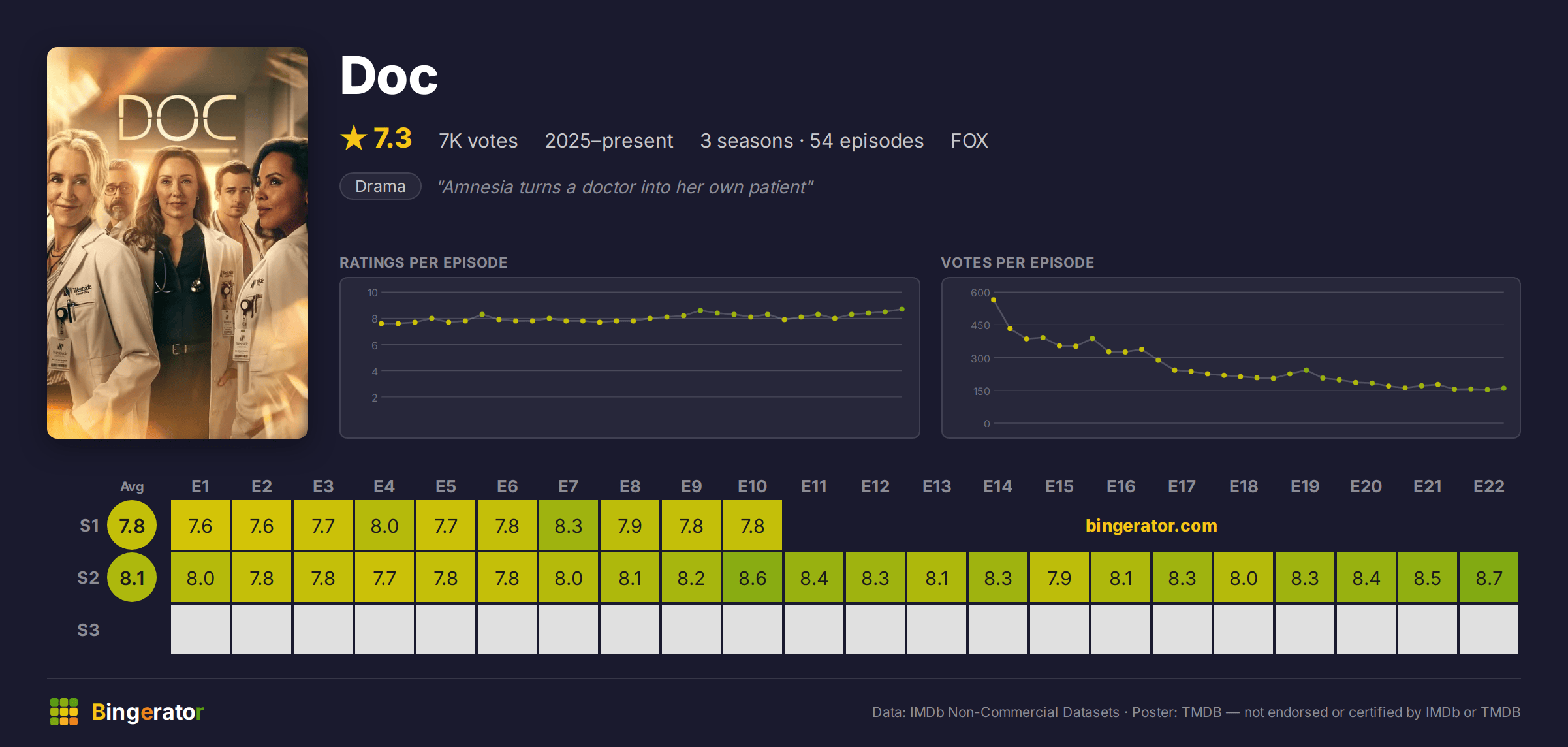Screen dimensions: 1568x747
Task: Click the Votes Per Episode heading
Action: point(1018,262)
